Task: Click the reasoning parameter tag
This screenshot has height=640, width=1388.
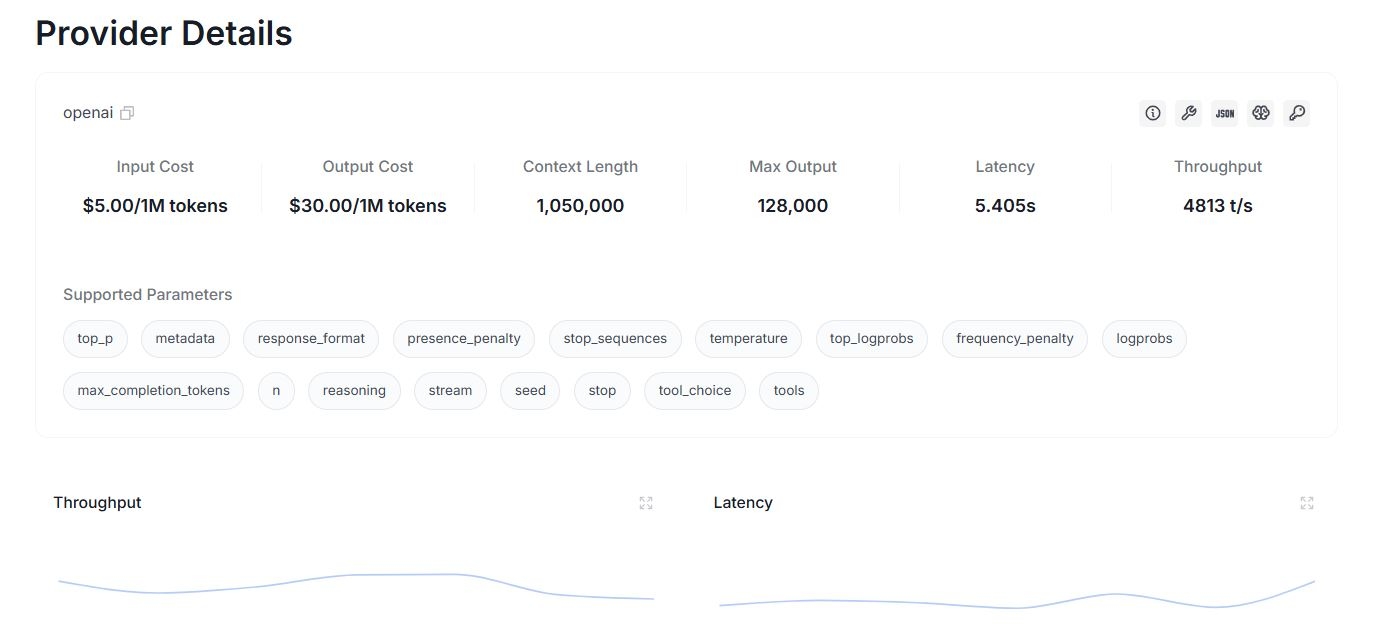Action: pyautogui.click(x=354, y=391)
